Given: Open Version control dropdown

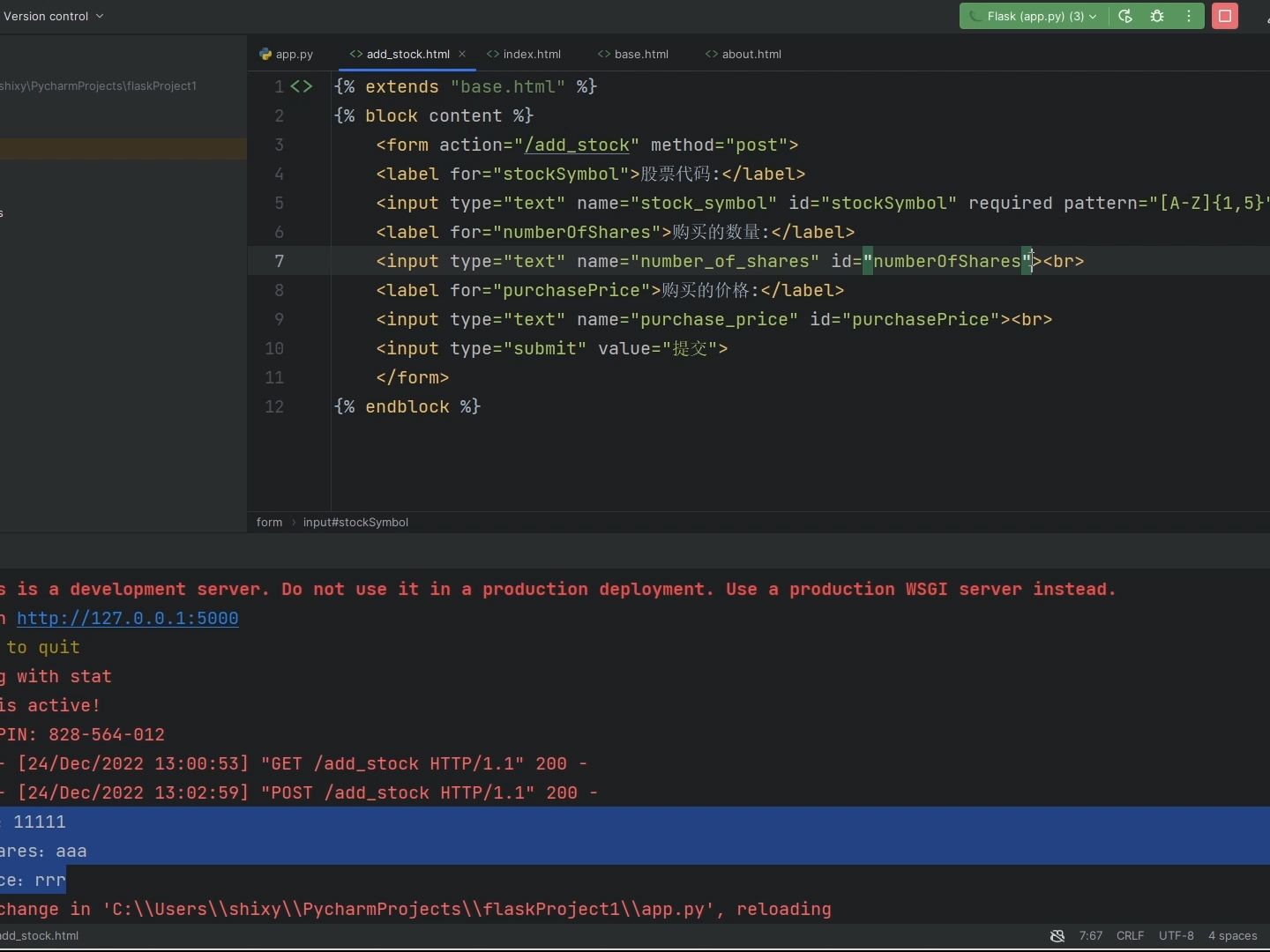Looking at the screenshot, I should click(53, 16).
